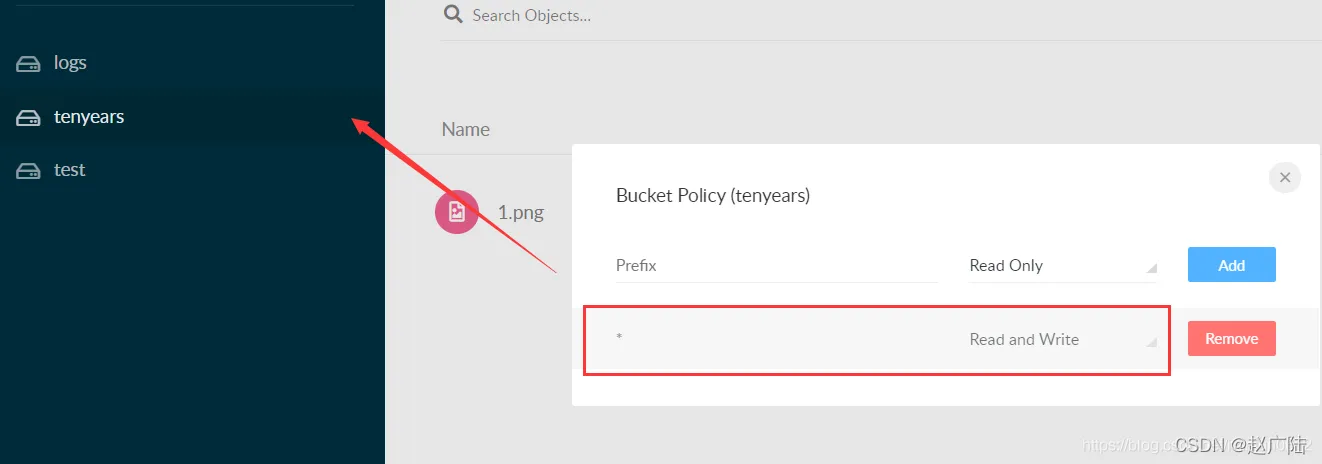Click the Bucket Policy (tenyears) title
The width and height of the screenshot is (1322, 464).
(x=712, y=195)
